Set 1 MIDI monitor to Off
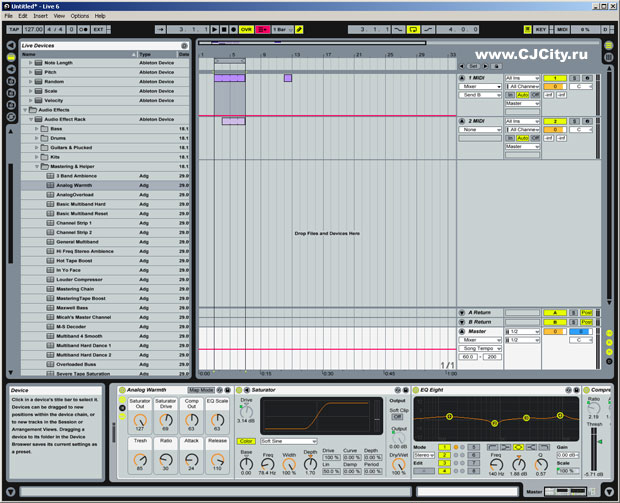The height and width of the screenshot is (503, 620). pos(535,95)
